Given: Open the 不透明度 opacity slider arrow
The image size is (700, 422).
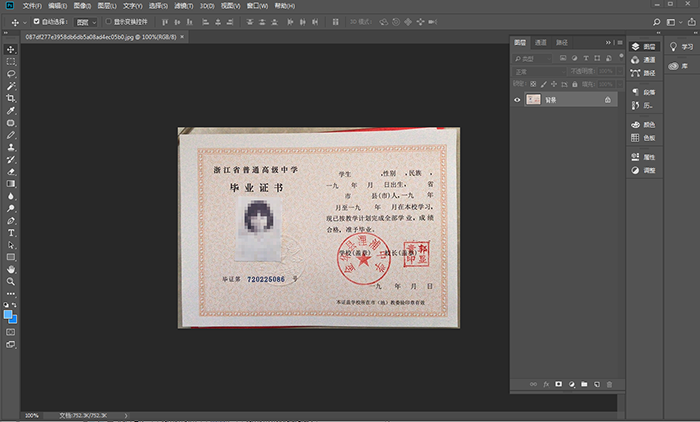Looking at the screenshot, I should pyautogui.click(x=620, y=71).
